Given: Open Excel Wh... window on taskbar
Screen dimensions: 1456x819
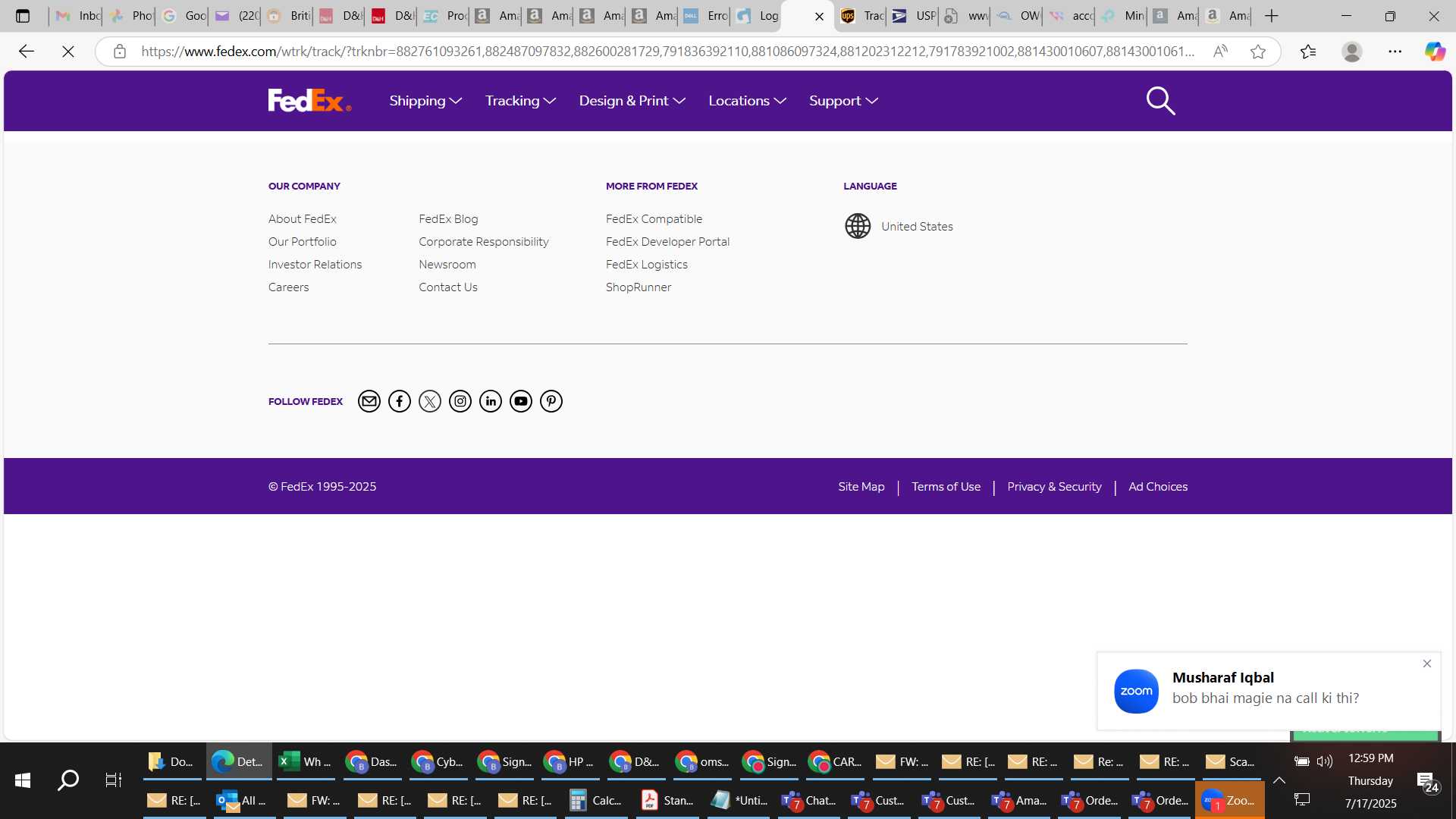Looking at the screenshot, I should pyautogui.click(x=305, y=761).
